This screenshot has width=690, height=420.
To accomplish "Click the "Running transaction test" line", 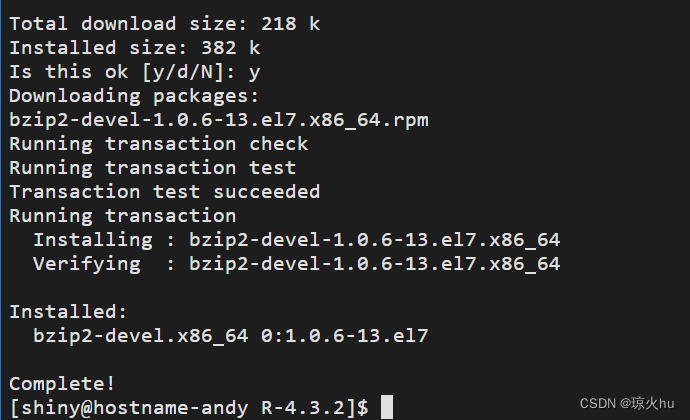I will click(153, 168).
